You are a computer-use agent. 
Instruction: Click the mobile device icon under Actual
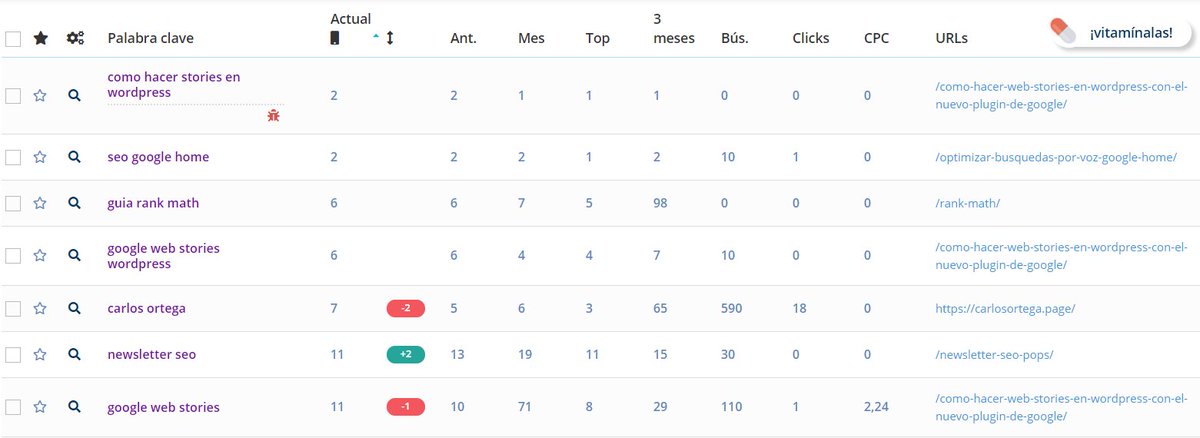tap(335, 38)
